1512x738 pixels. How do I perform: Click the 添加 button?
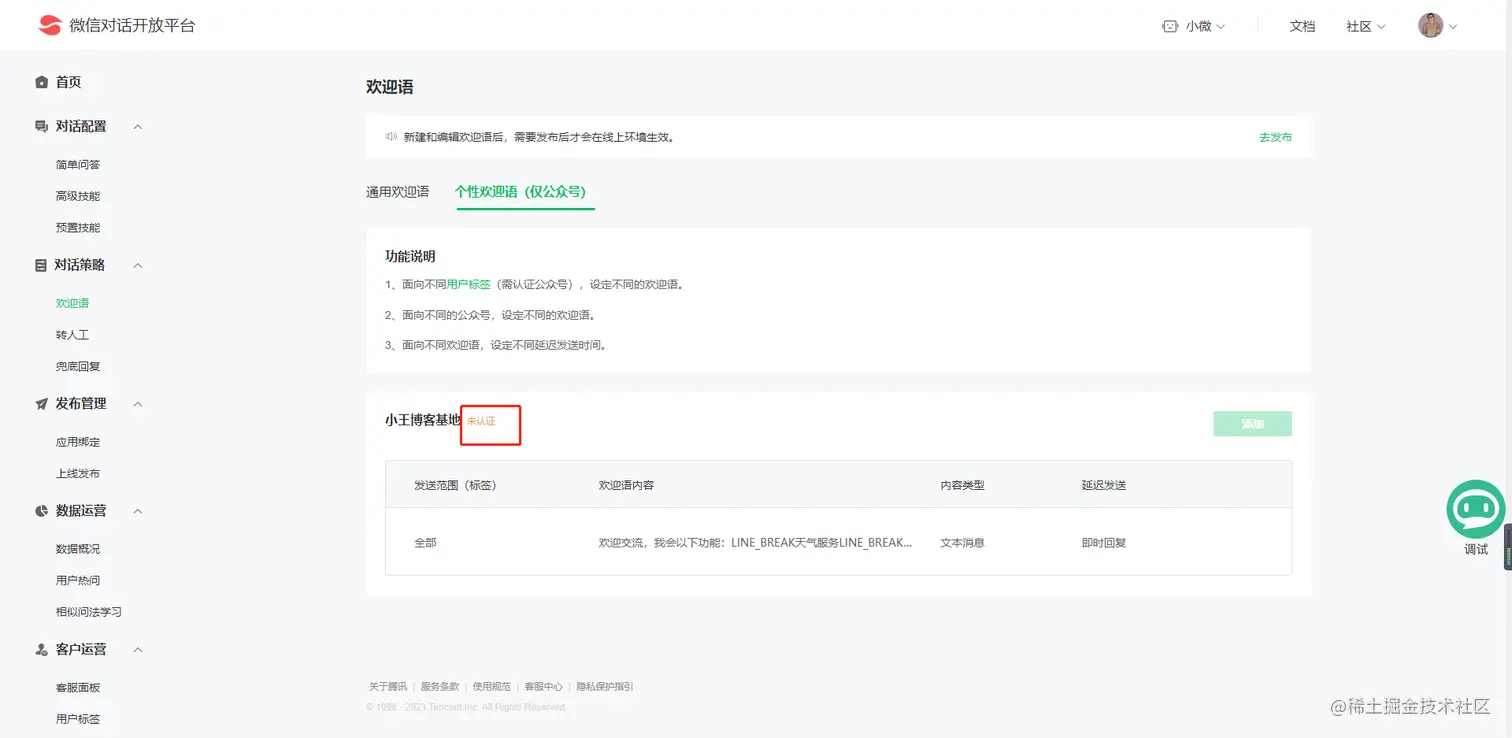tap(1252, 423)
